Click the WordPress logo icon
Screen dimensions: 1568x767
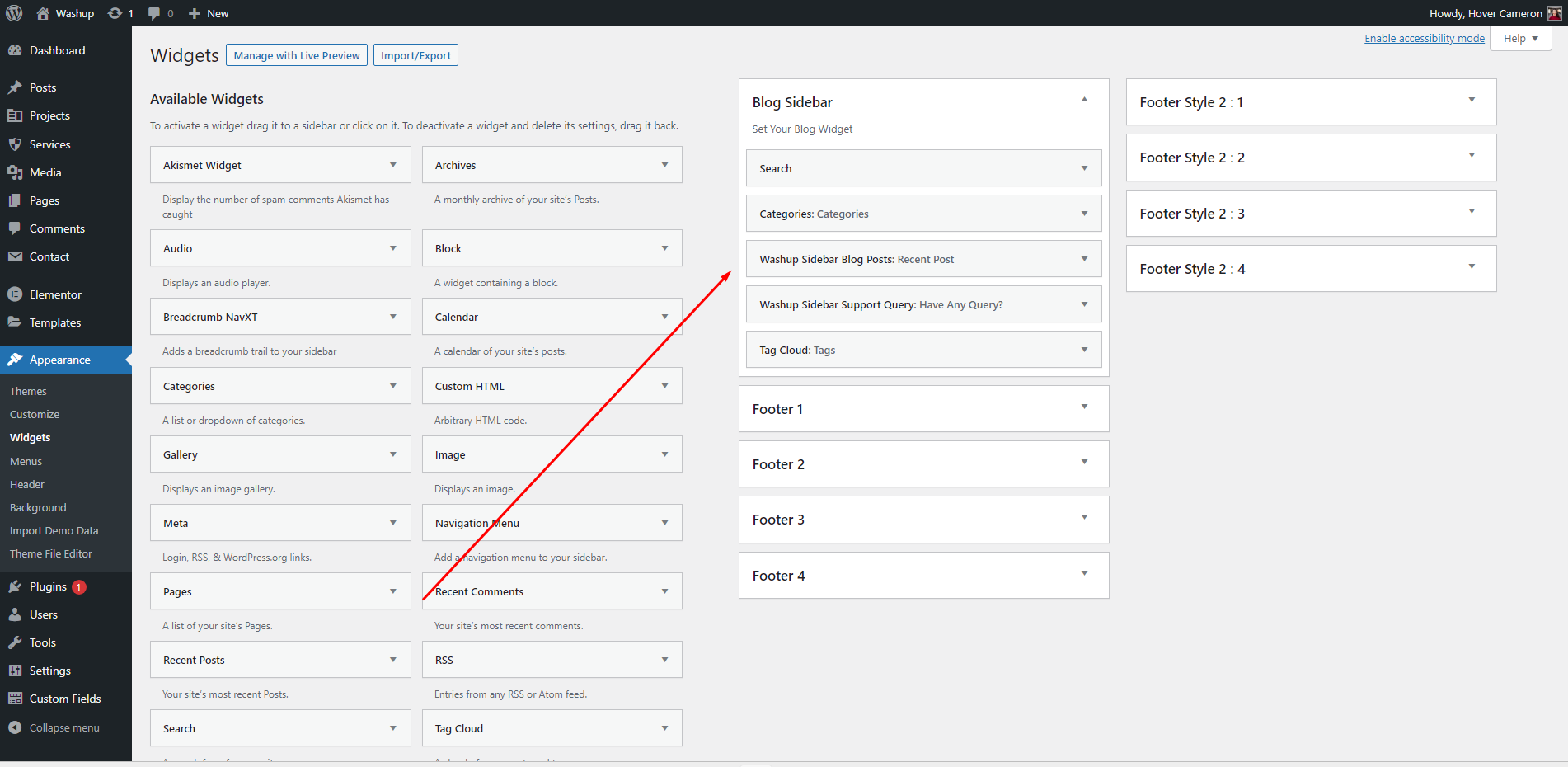pos(14,13)
